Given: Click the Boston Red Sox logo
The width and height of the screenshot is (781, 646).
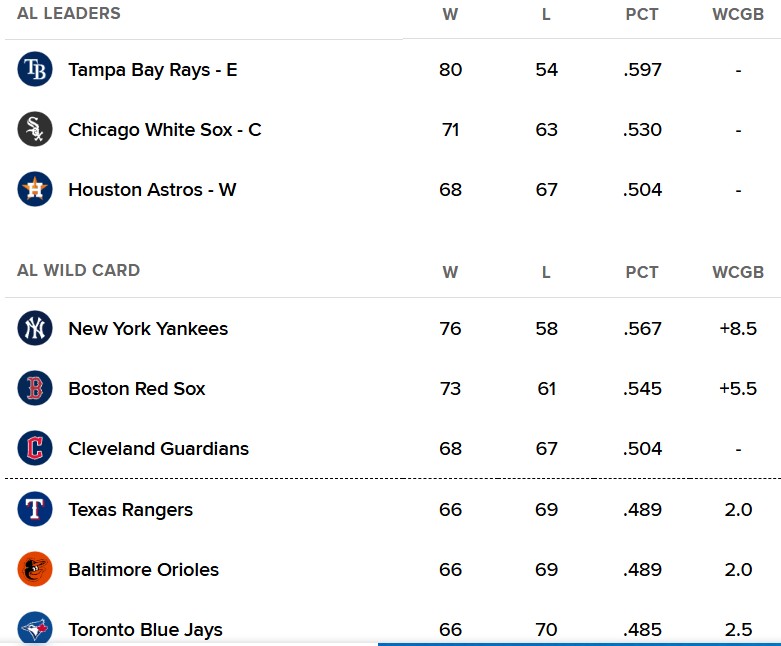Looking at the screenshot, I should point(35,388).
